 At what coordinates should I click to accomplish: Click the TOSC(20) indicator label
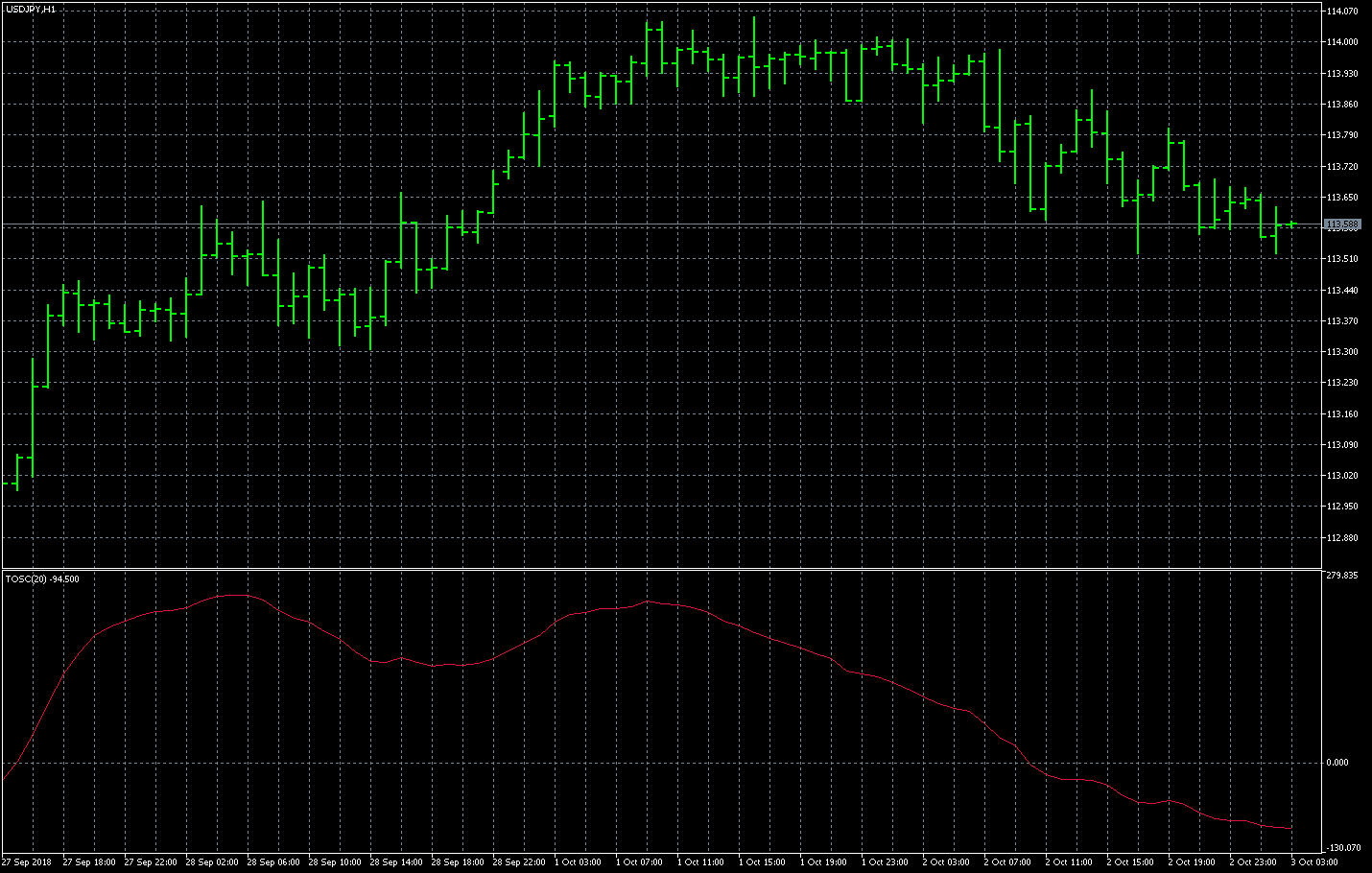click(42, 578)
